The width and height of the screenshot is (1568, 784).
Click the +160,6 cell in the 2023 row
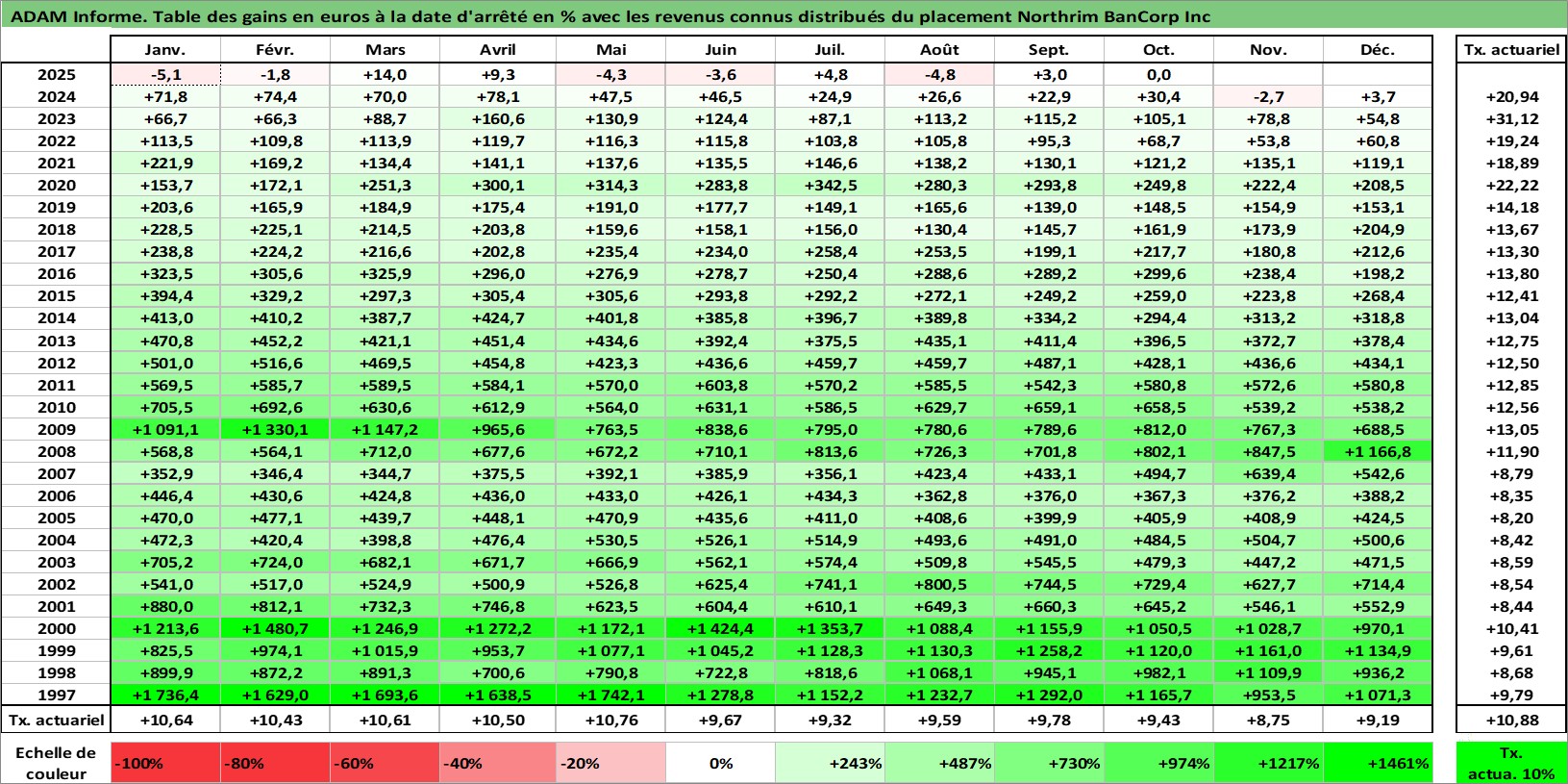point(498,118)
